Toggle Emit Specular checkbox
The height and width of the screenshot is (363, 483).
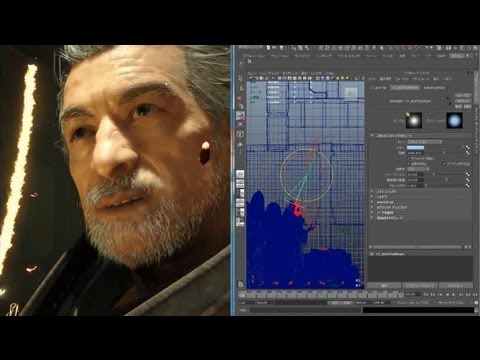pyautogui.click(x=445, y=164)
